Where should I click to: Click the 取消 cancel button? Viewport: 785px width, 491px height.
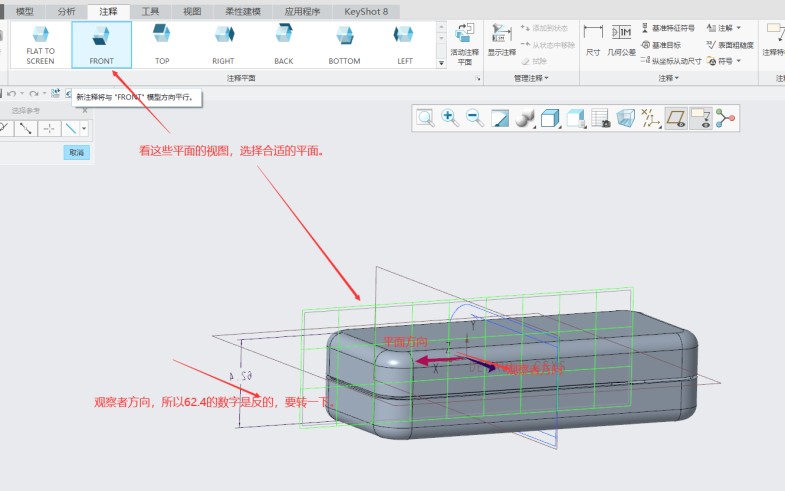pos(76,153)
